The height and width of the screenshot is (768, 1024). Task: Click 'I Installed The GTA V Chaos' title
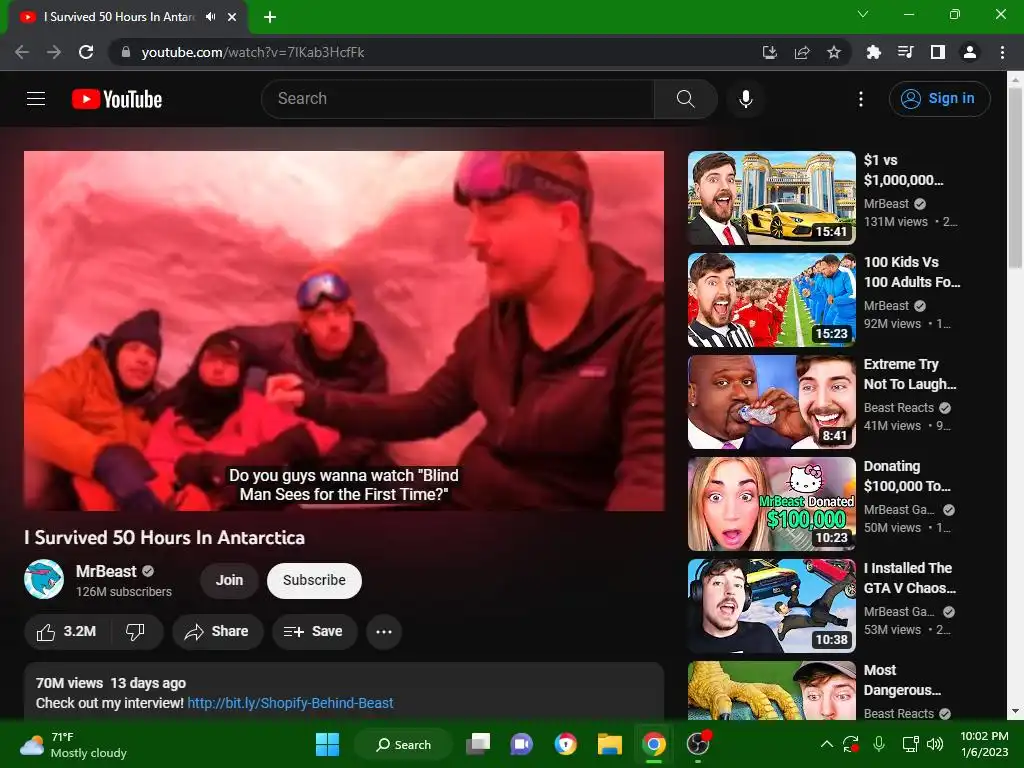(x=909, y=578)
